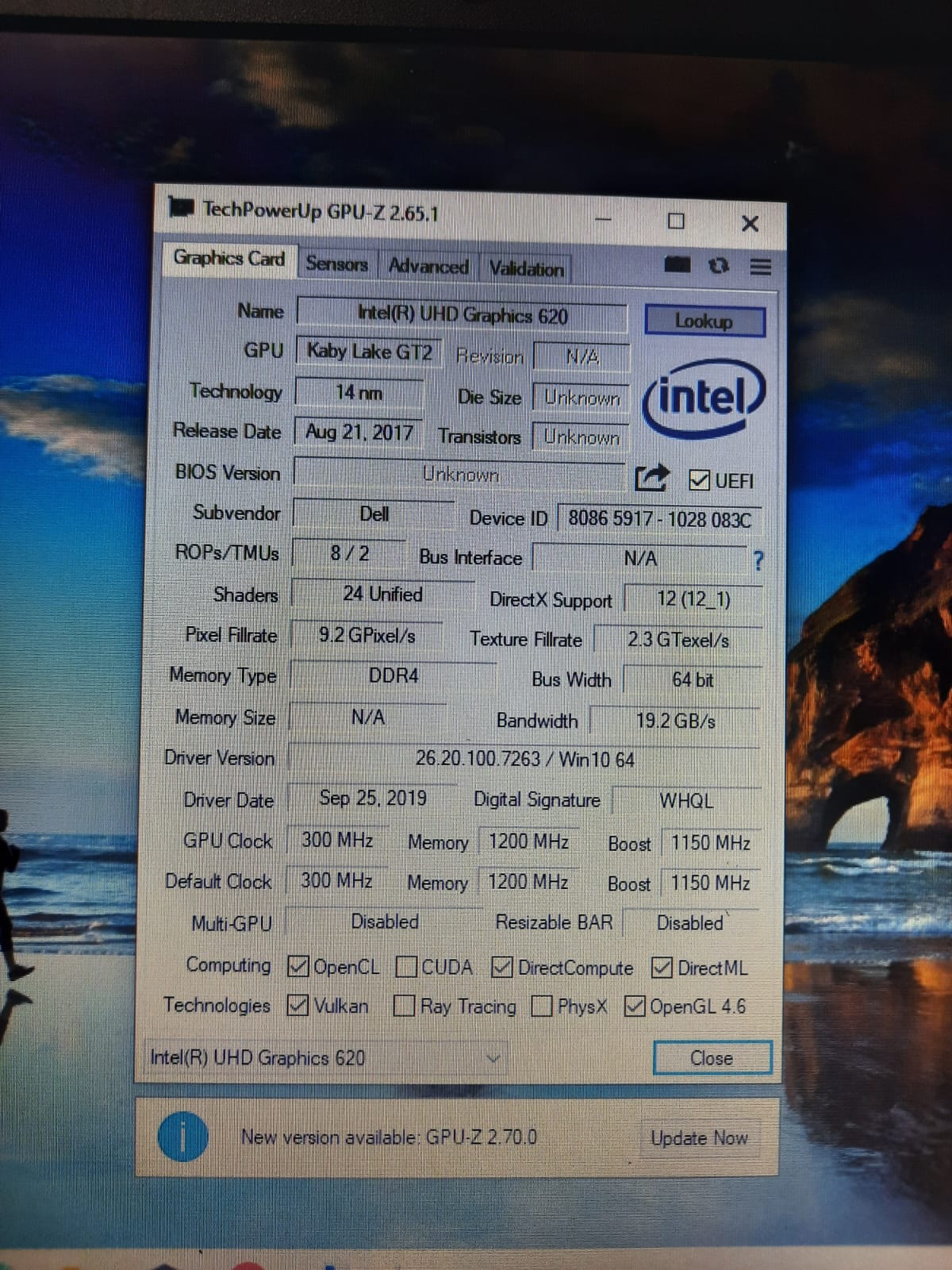Click the ROPs/TMUs value 8 / 2
Viewport: 952px width, 1270px height.
tap(350, 553)
